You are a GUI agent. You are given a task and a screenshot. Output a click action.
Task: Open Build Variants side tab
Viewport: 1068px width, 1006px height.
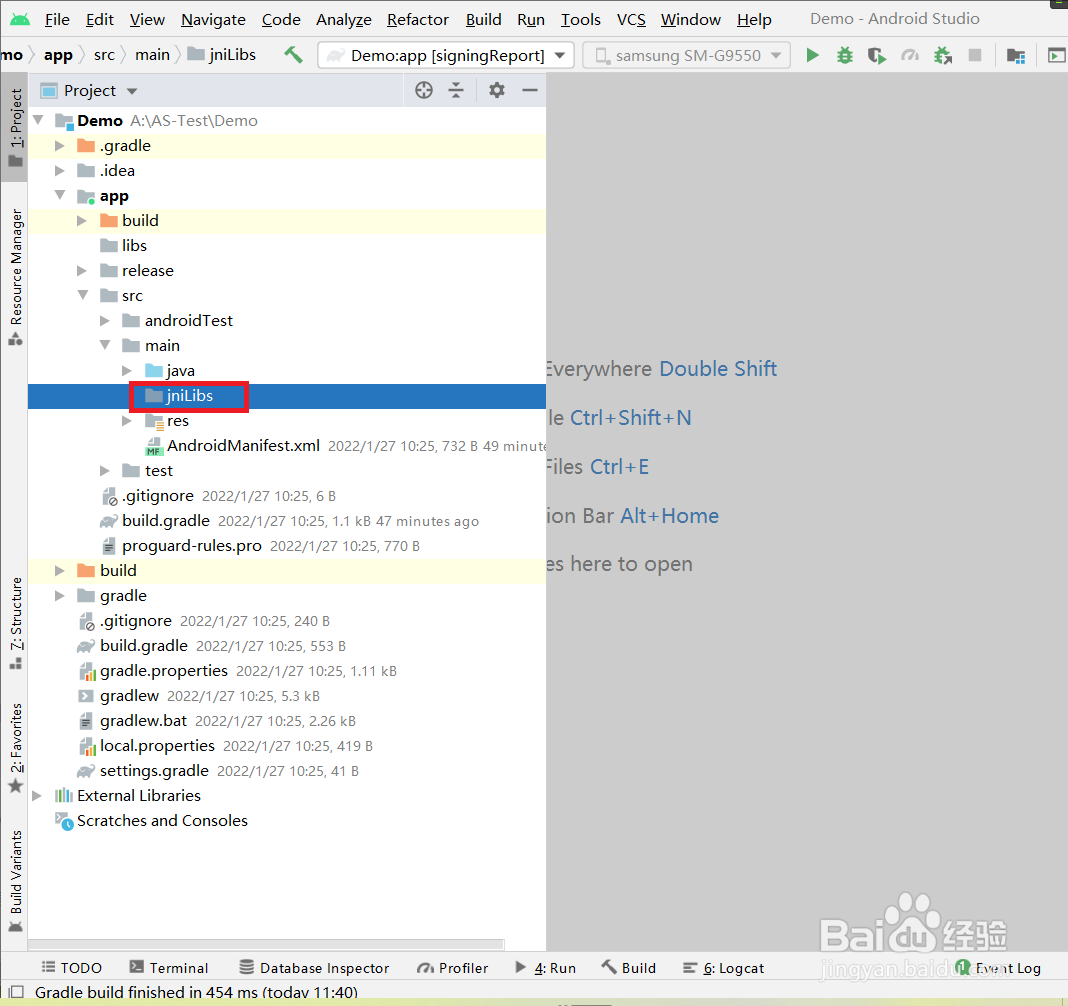pyautogui.click(x=16, y=881)
